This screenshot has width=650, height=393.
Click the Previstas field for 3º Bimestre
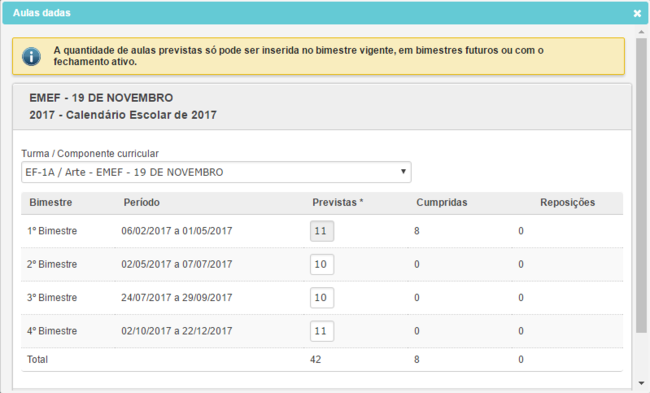click(x=322, y=298)
